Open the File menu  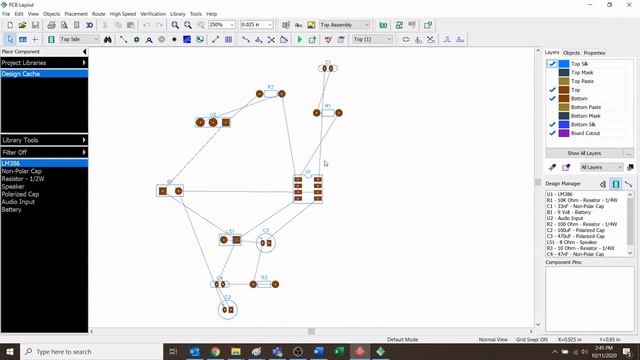click(6, 14)
